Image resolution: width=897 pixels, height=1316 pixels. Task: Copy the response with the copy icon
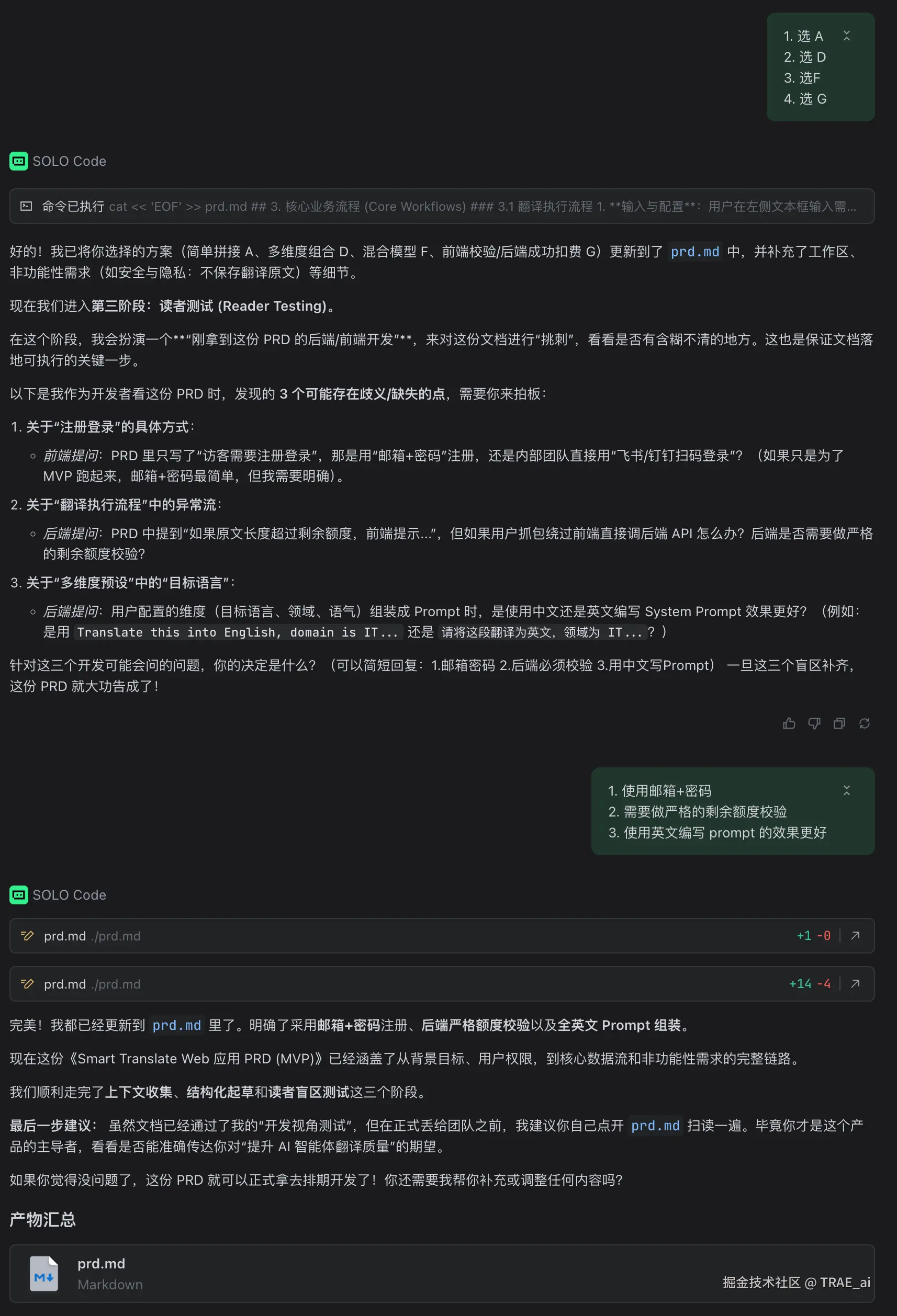coord(839,723)
